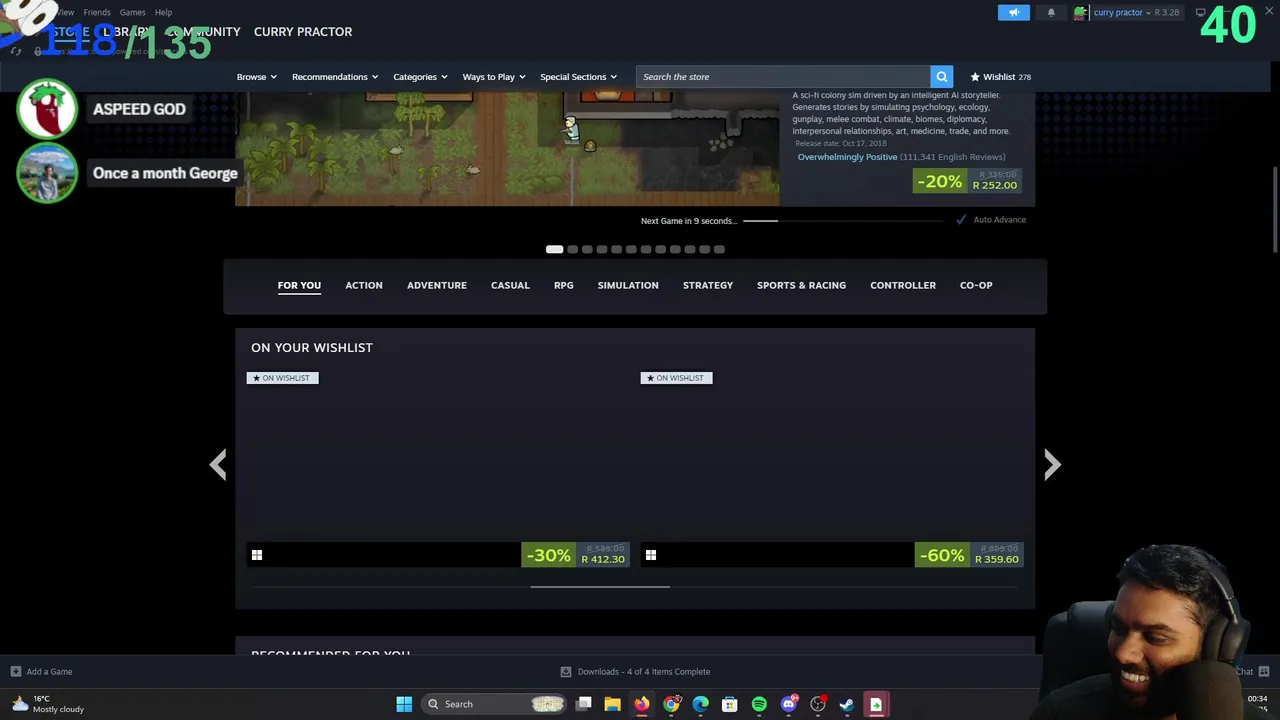The width and height of the screenshot is (1280, 720).
Task: Expand the Categories dropdown
Action: point(420,77)
